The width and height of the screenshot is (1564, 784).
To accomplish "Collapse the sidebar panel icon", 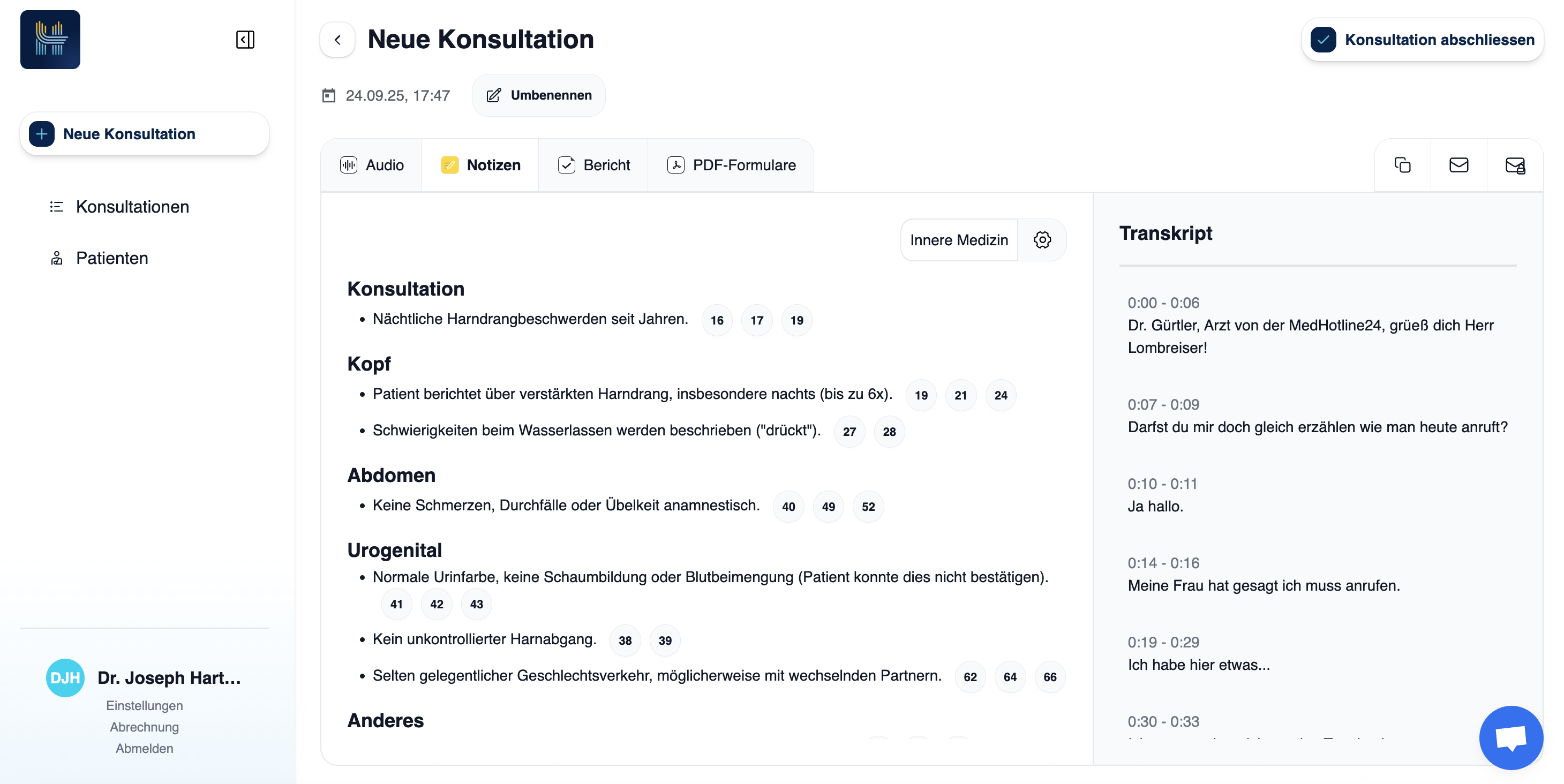I will 245,40.
